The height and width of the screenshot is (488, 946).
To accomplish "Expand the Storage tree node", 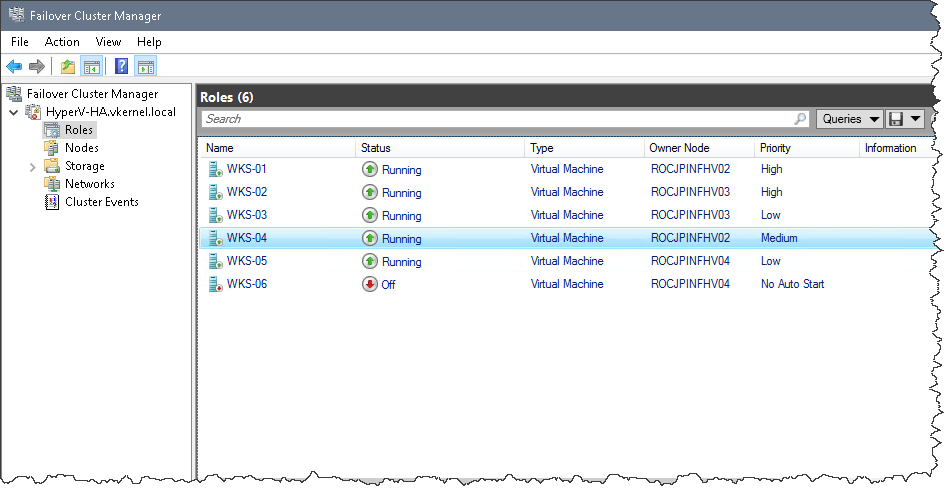I will (33, 166).
